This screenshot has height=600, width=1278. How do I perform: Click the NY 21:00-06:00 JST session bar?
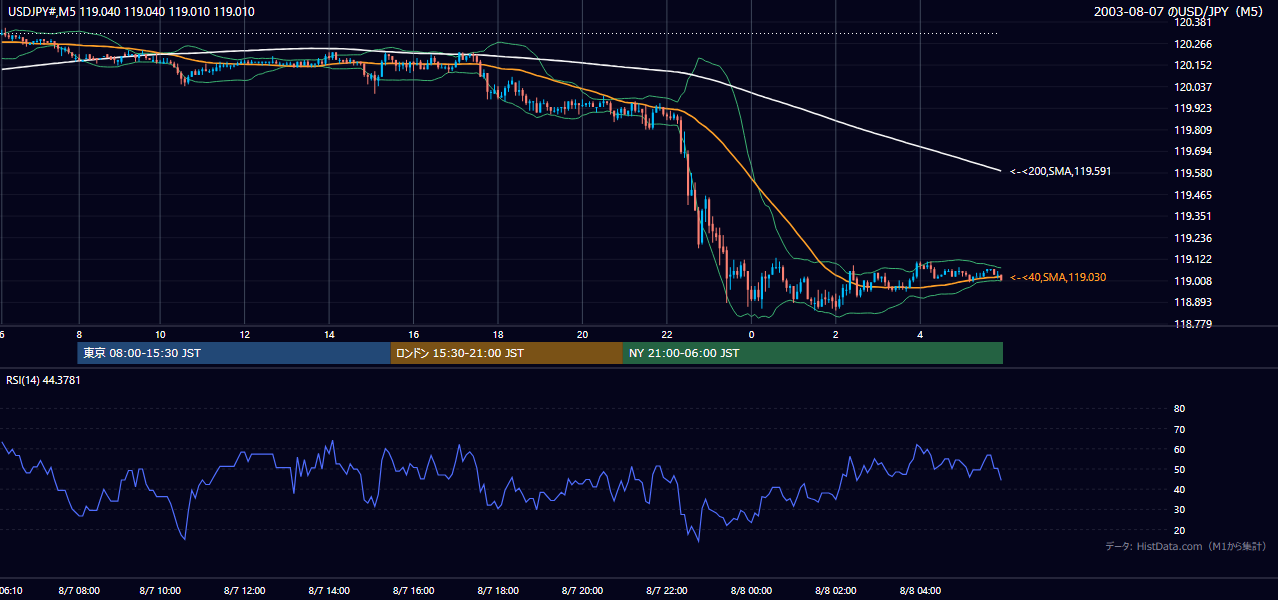813,353
